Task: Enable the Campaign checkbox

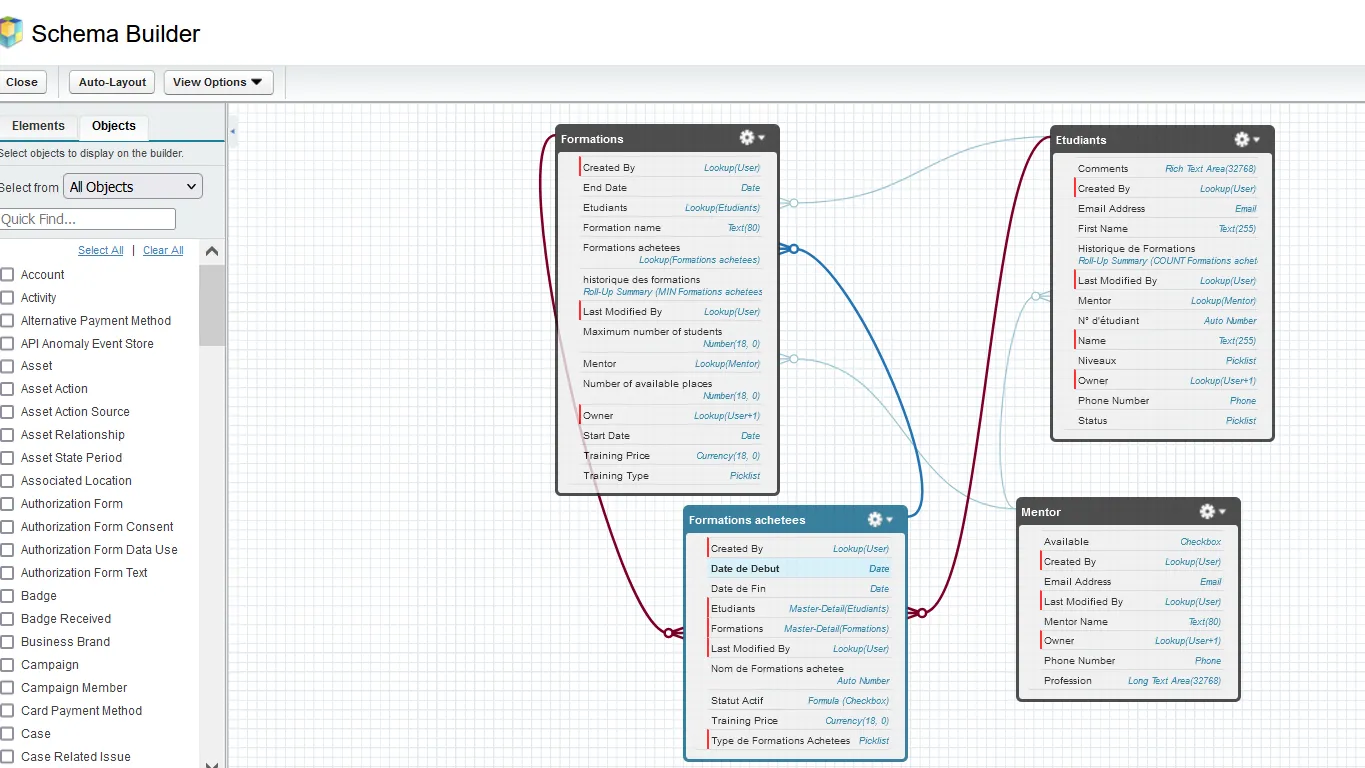Action: 7,664
